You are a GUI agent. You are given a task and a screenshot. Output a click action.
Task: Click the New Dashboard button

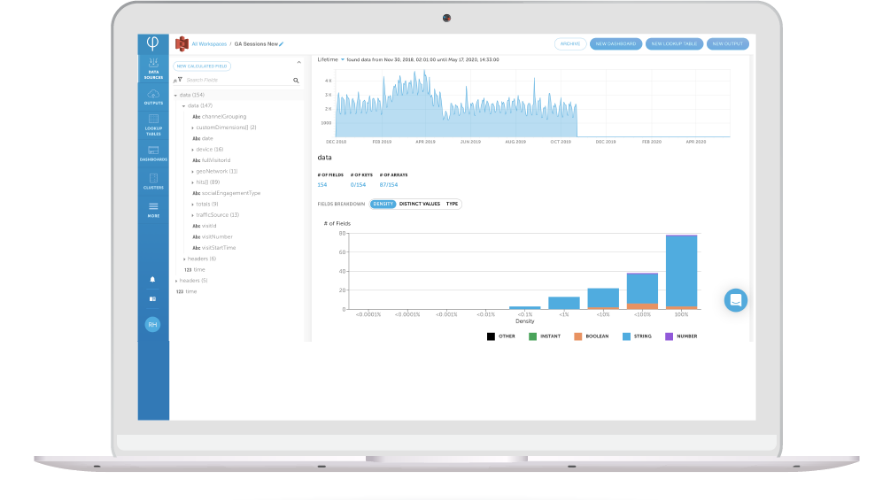(616, 44)
